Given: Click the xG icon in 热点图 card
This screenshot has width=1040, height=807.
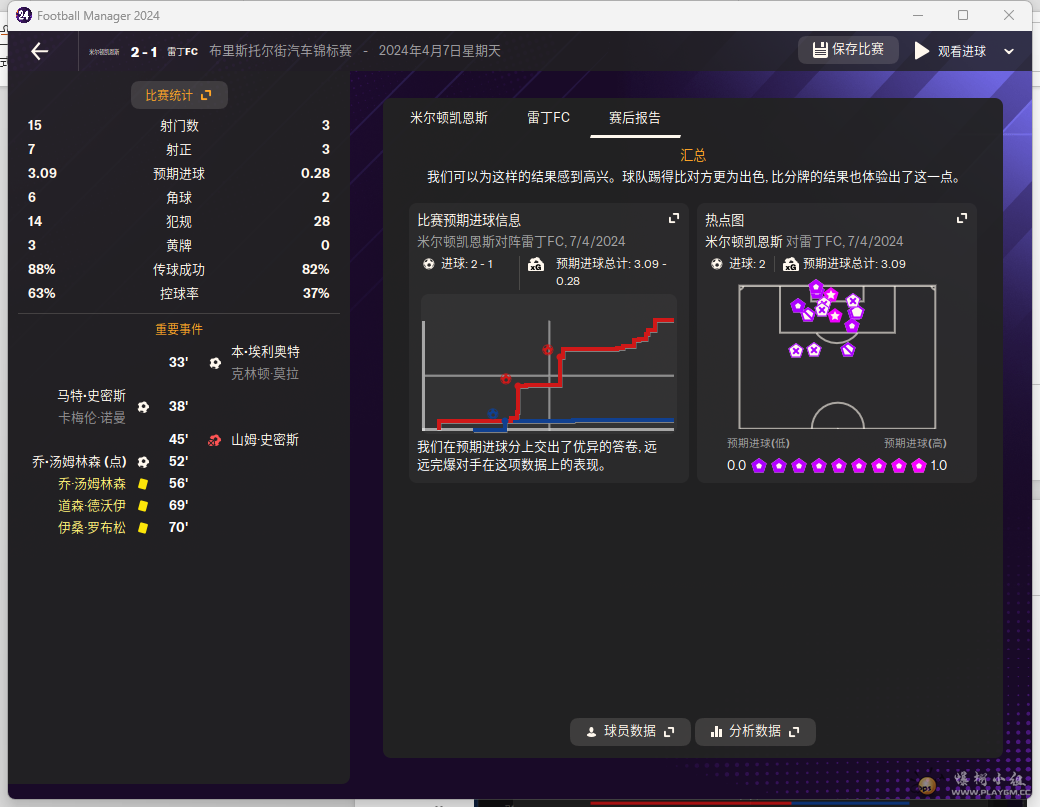Looking at the screenshot, I should pyautogui.click(x=790, y=264).
